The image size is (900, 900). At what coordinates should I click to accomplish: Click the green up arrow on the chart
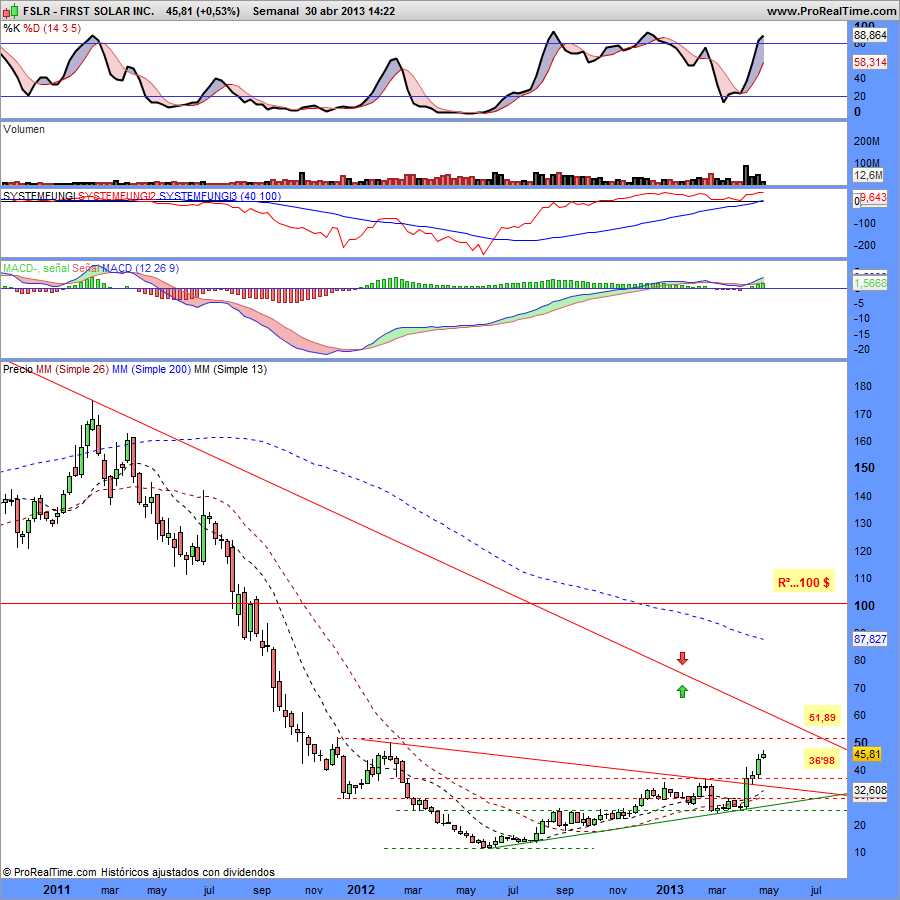point(682,692)
